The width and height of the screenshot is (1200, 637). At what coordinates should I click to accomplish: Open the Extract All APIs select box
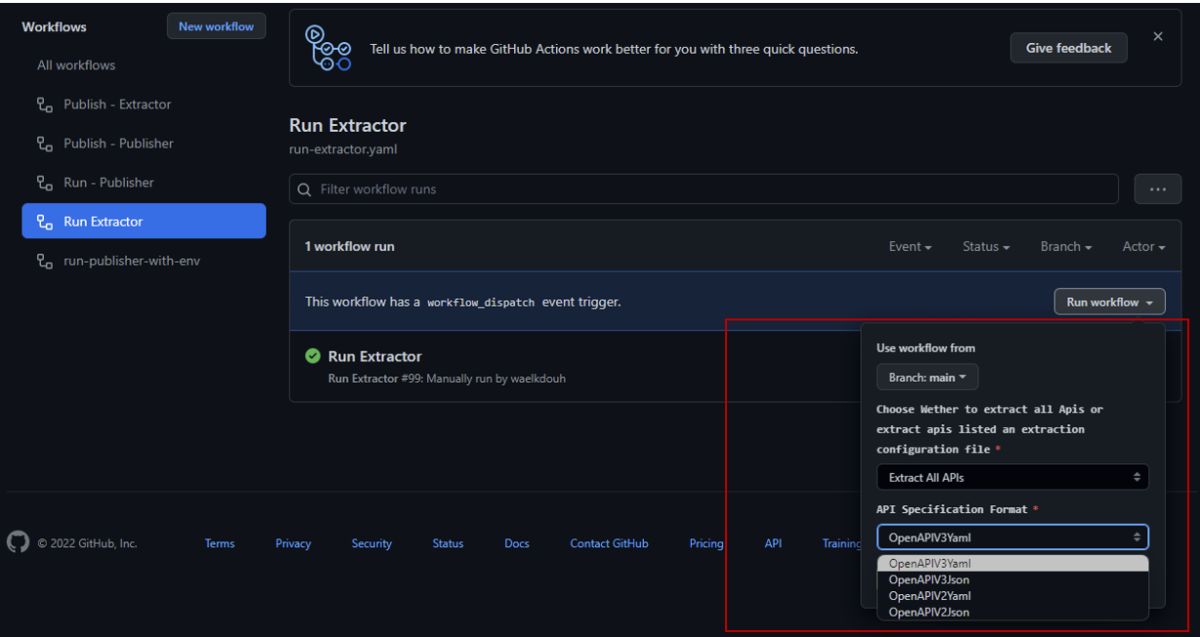(x=1012, y=477)
